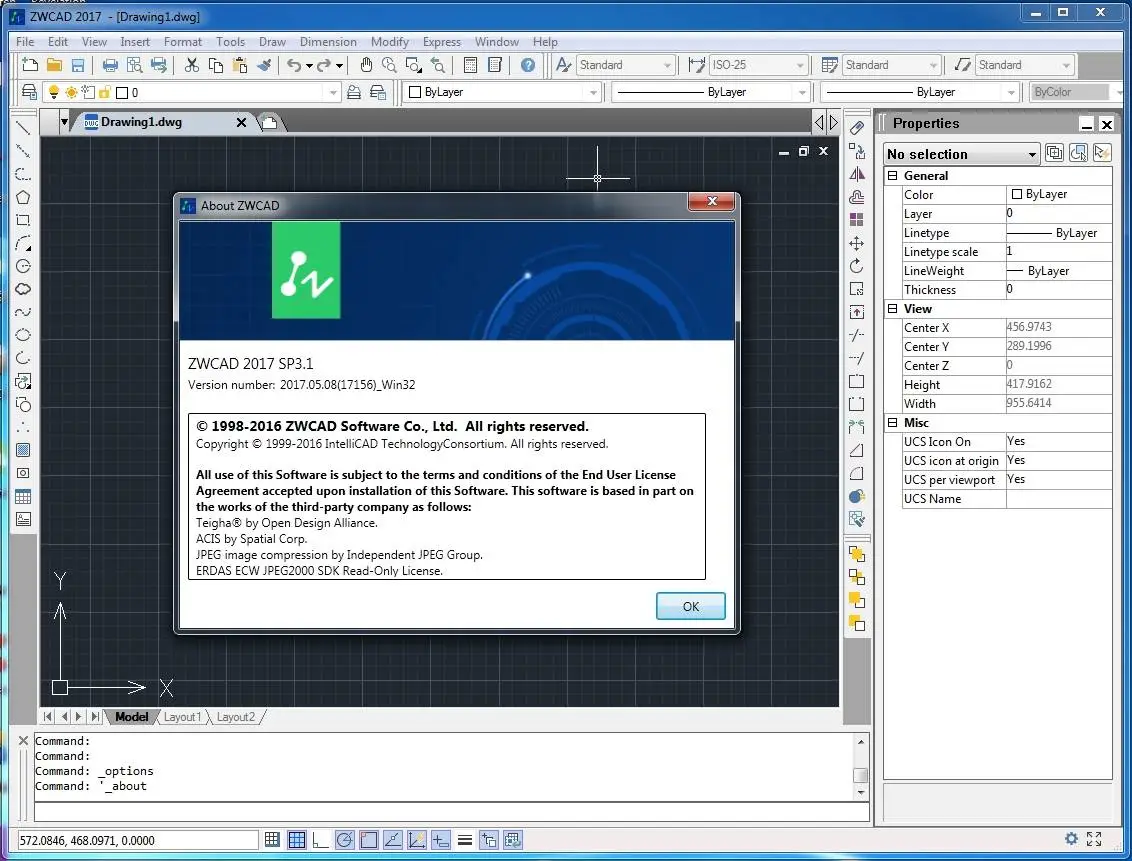Enable Polar tracking from the status bar
Image resolution: width=1132 pixels, height=861 pixels.
(x=344, y=839)
